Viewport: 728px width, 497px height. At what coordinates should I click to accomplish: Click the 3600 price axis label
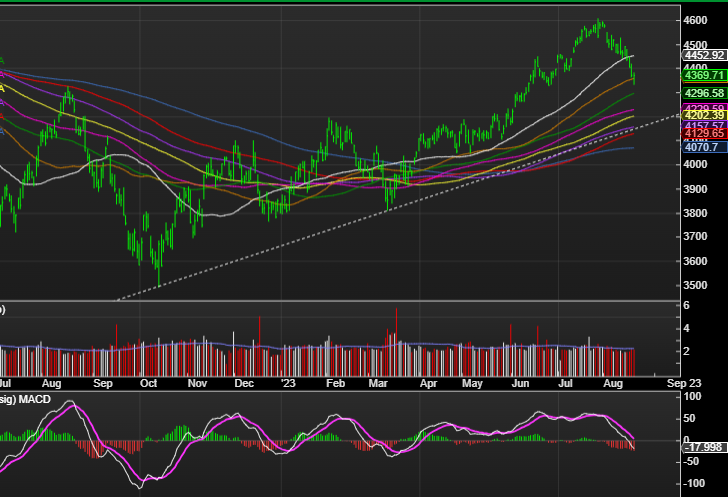click(695, 261)
